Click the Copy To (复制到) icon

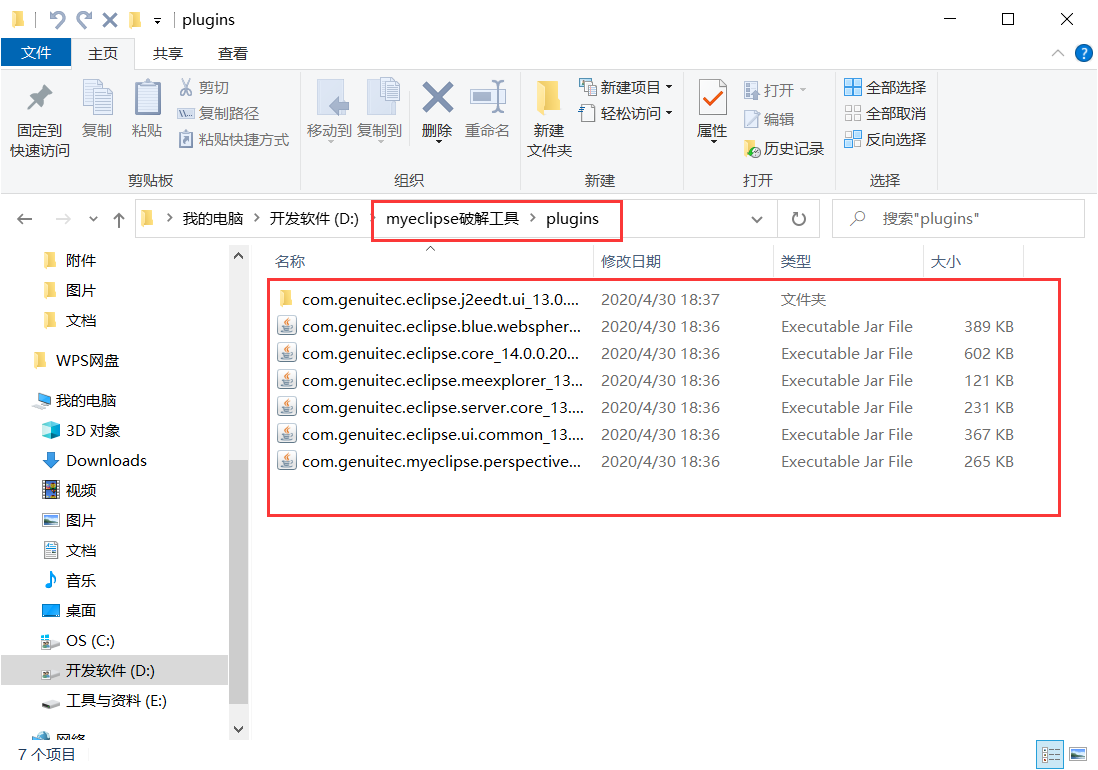(382, 97)
